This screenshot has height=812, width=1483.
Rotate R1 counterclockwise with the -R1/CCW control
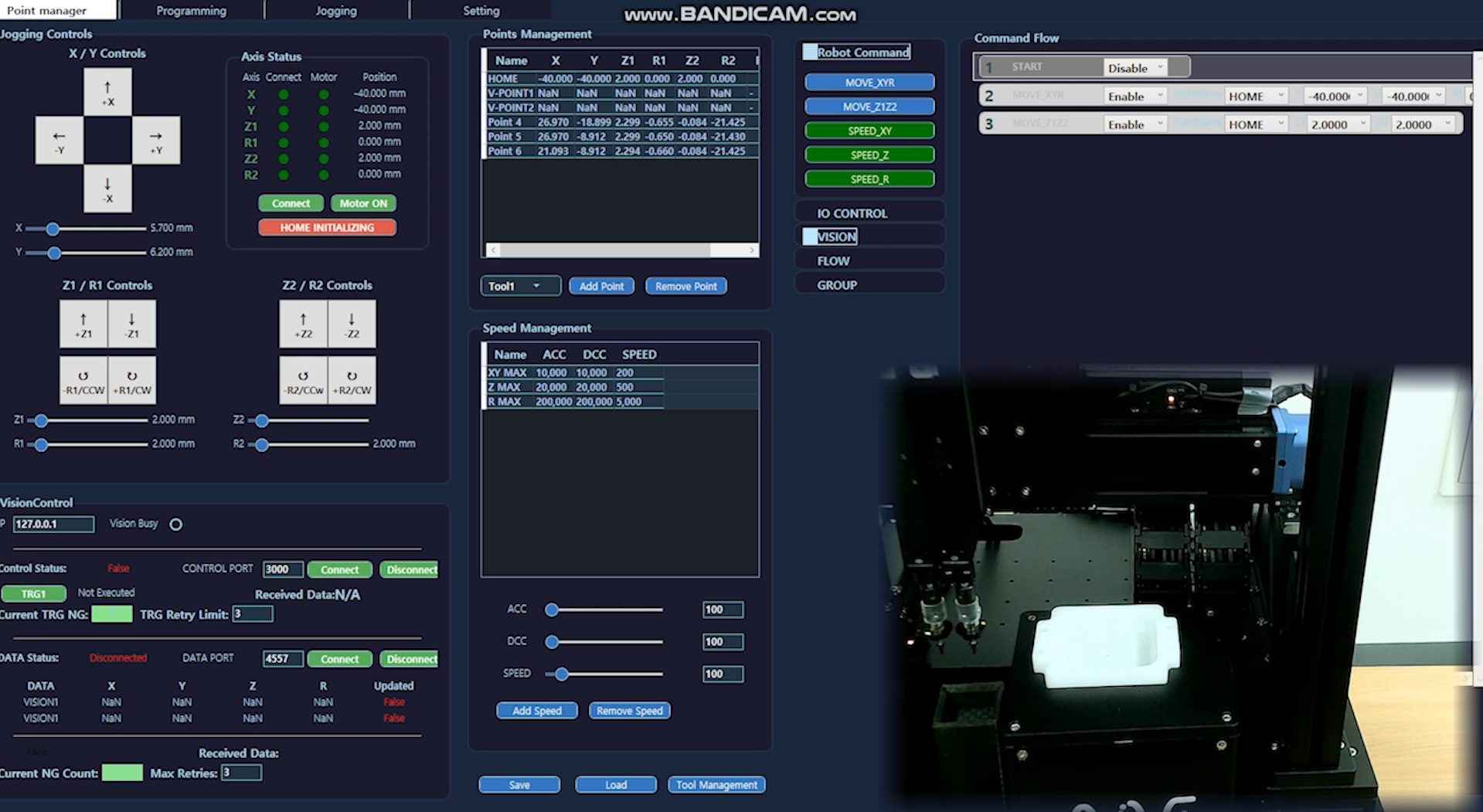click(x=83, y=379)
